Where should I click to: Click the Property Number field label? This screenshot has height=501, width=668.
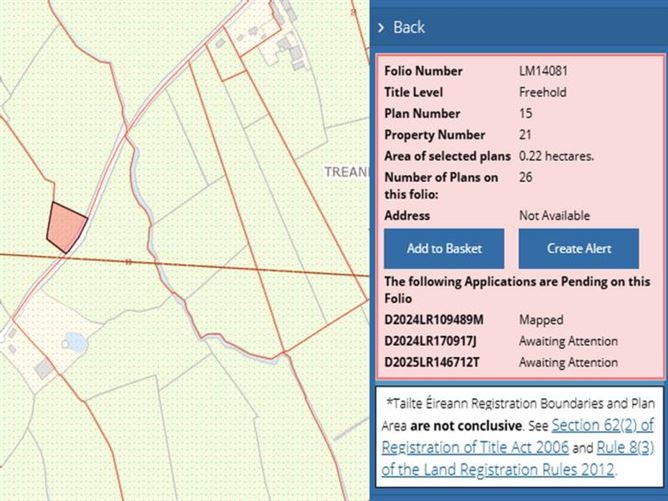coord(434,135)
